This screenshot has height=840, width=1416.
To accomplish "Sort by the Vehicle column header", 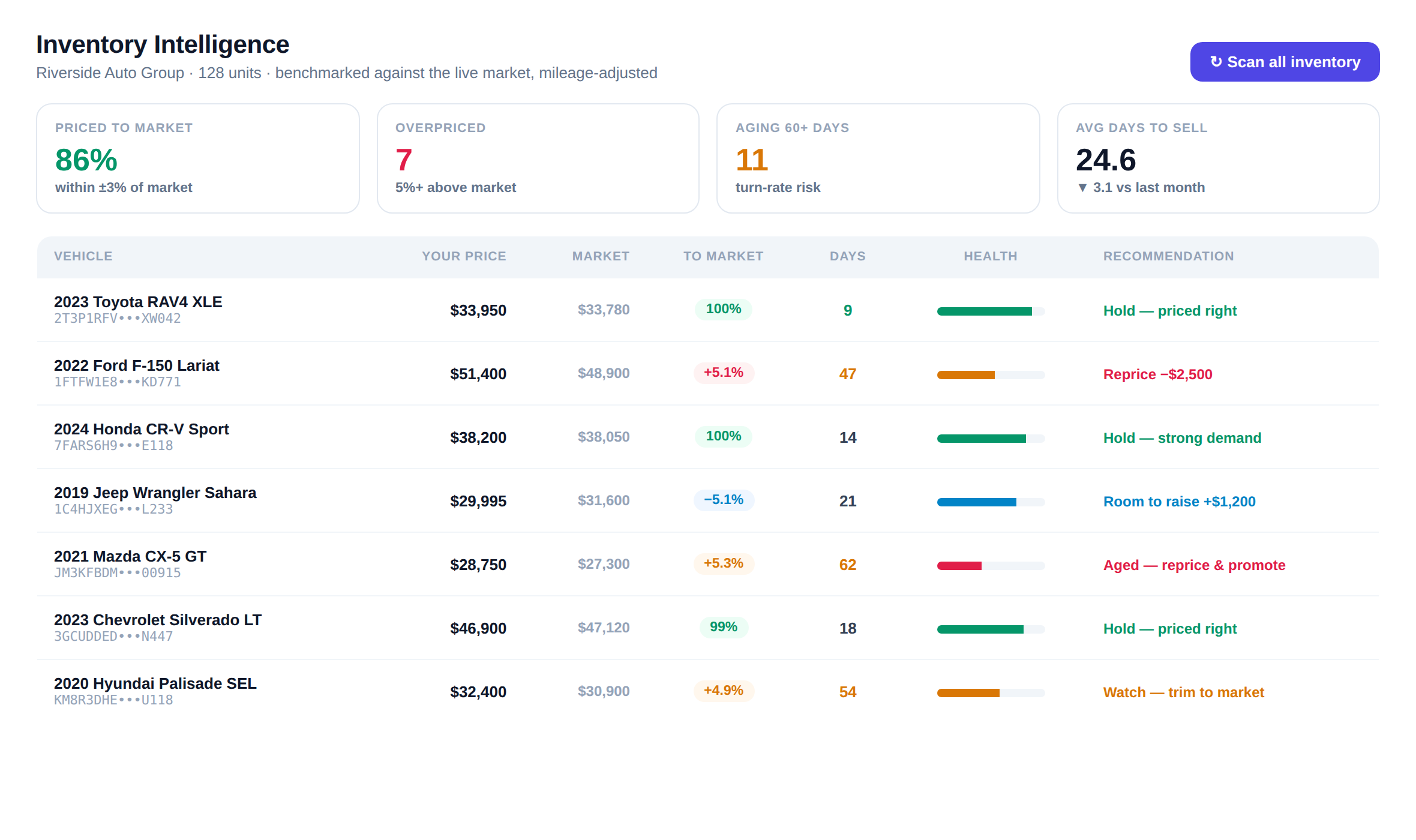I will pos(83,256).
